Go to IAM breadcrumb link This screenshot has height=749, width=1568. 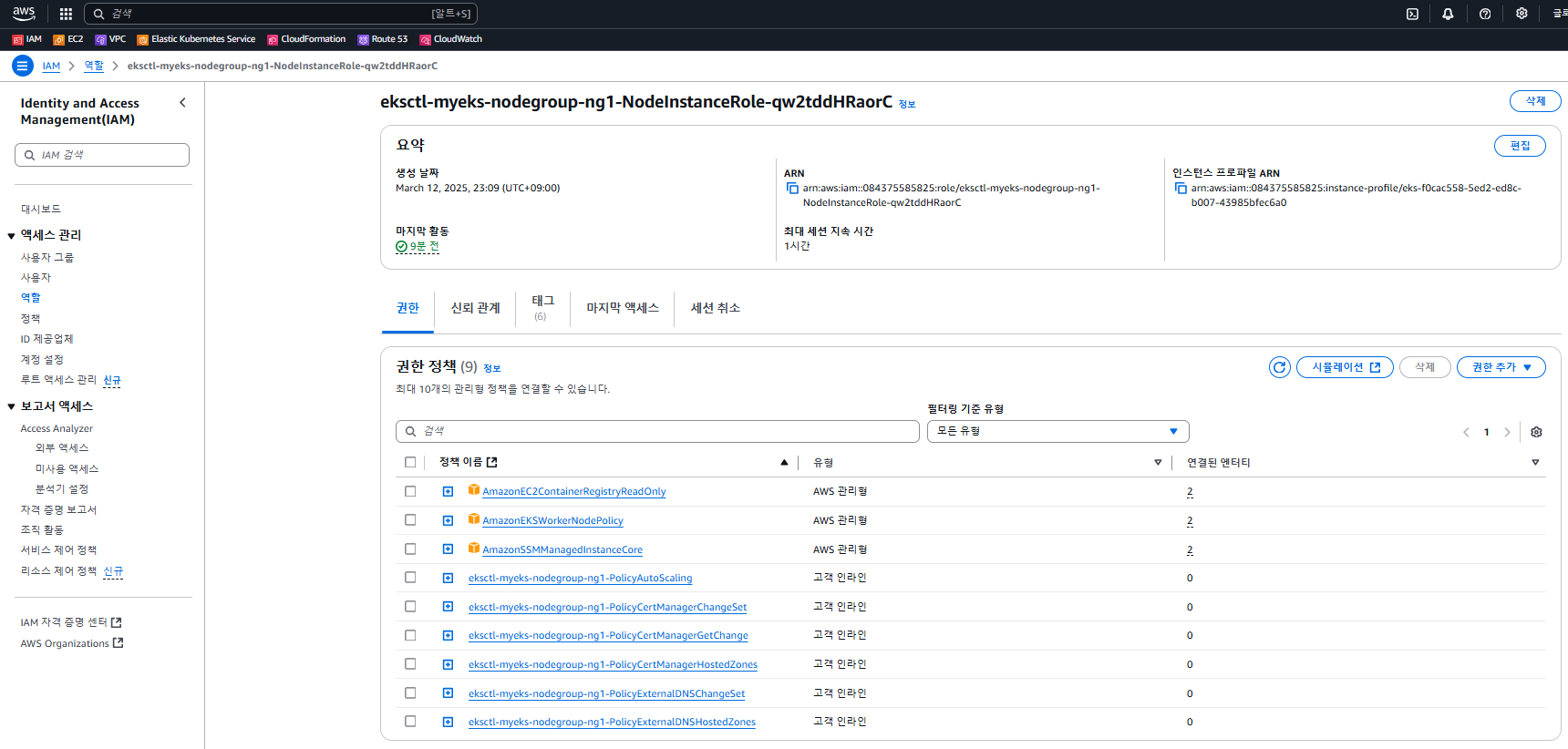pos(51,67)
